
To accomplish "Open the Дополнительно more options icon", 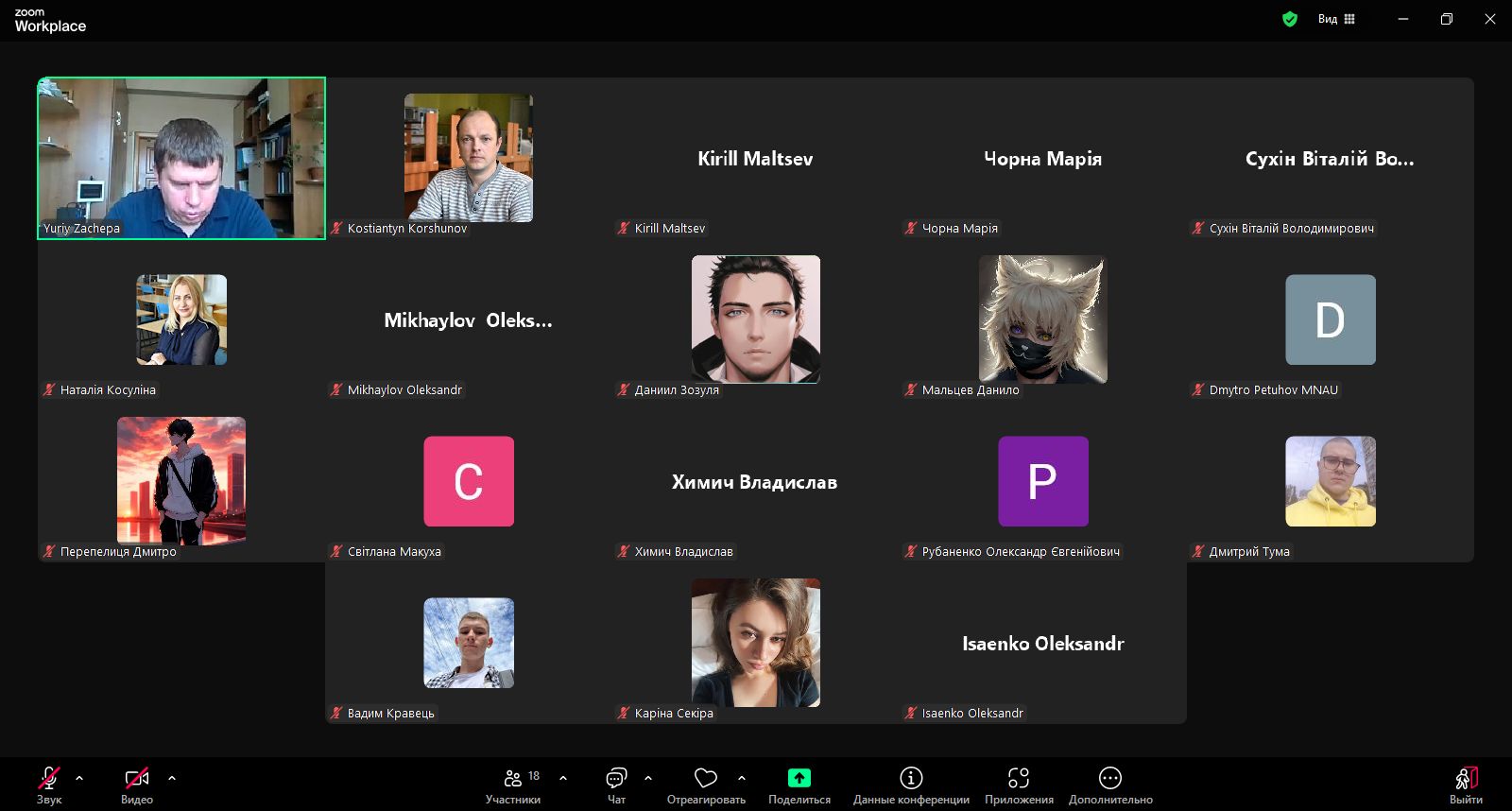I will click(1110, 778).
